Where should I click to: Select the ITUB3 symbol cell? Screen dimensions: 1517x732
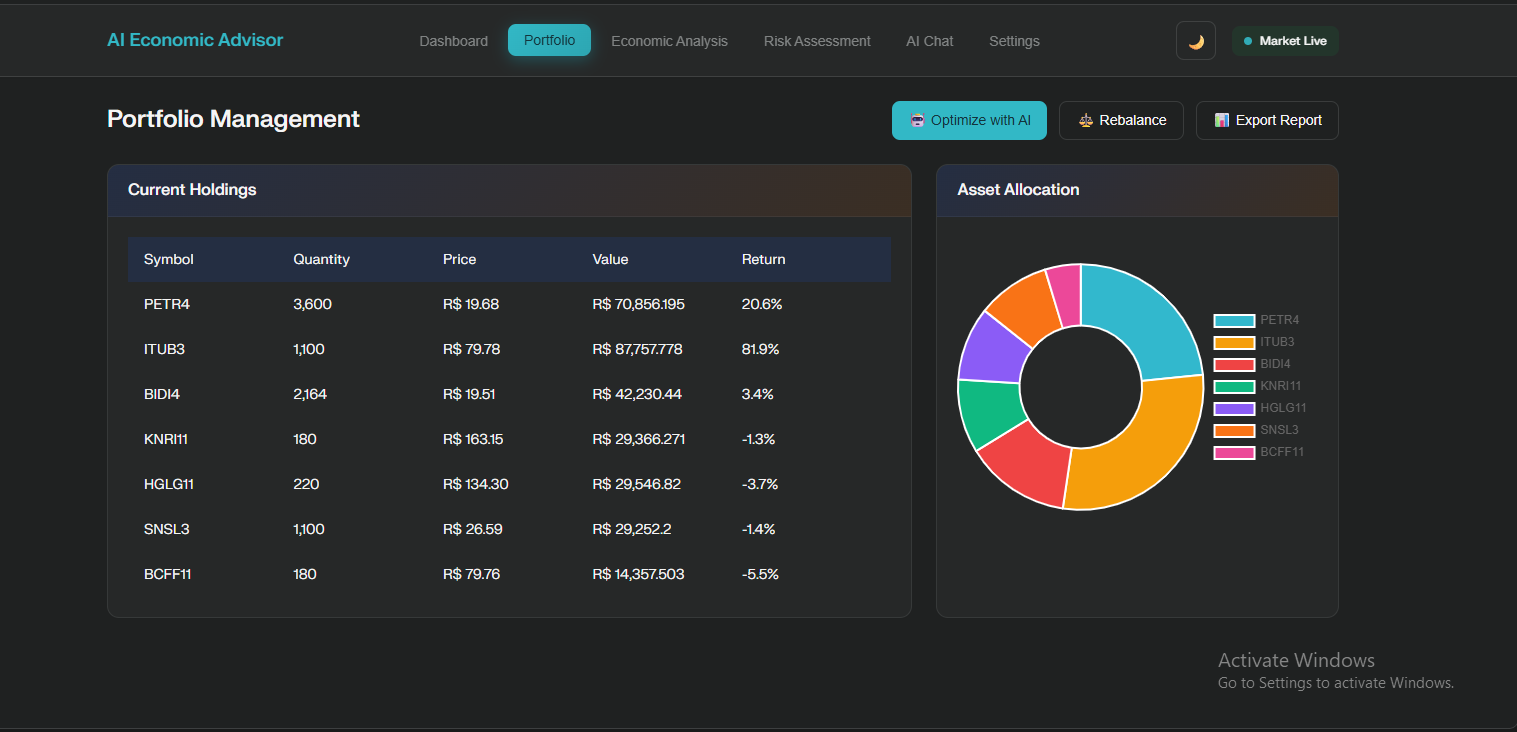tap(164, 350)
